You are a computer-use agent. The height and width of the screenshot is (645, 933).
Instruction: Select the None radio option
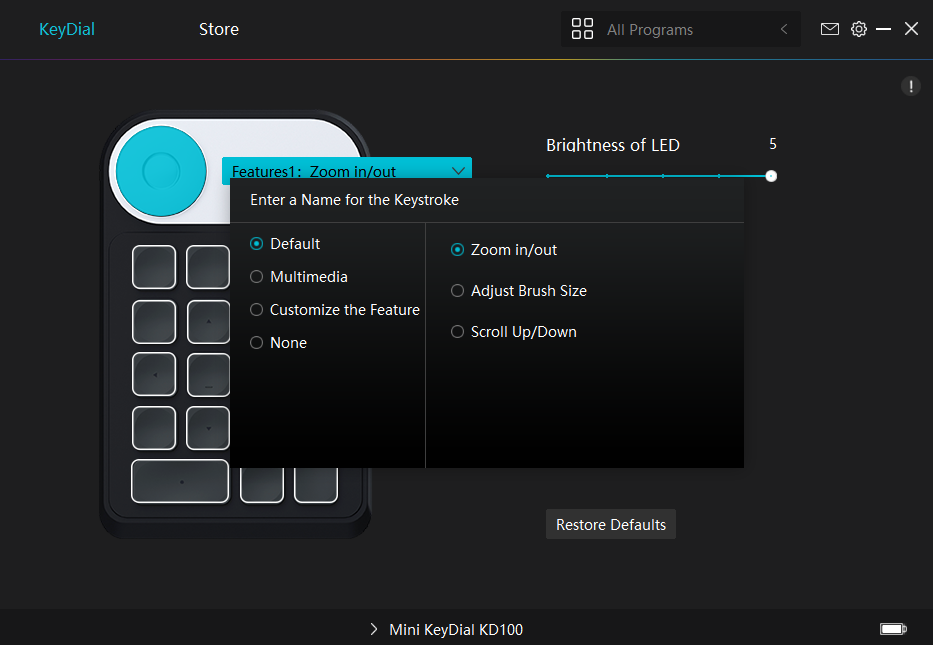(278, 343)
